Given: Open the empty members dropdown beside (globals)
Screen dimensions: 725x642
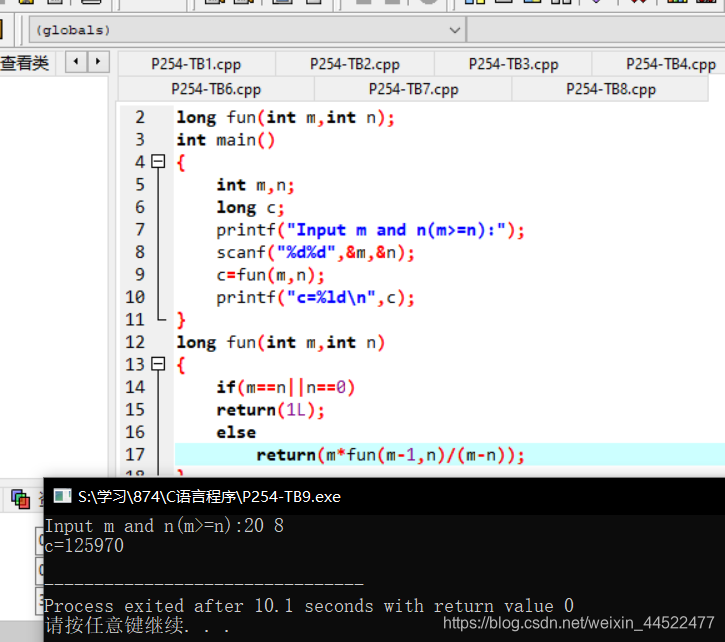Looking at the screenshot, I should coord(596,30).
